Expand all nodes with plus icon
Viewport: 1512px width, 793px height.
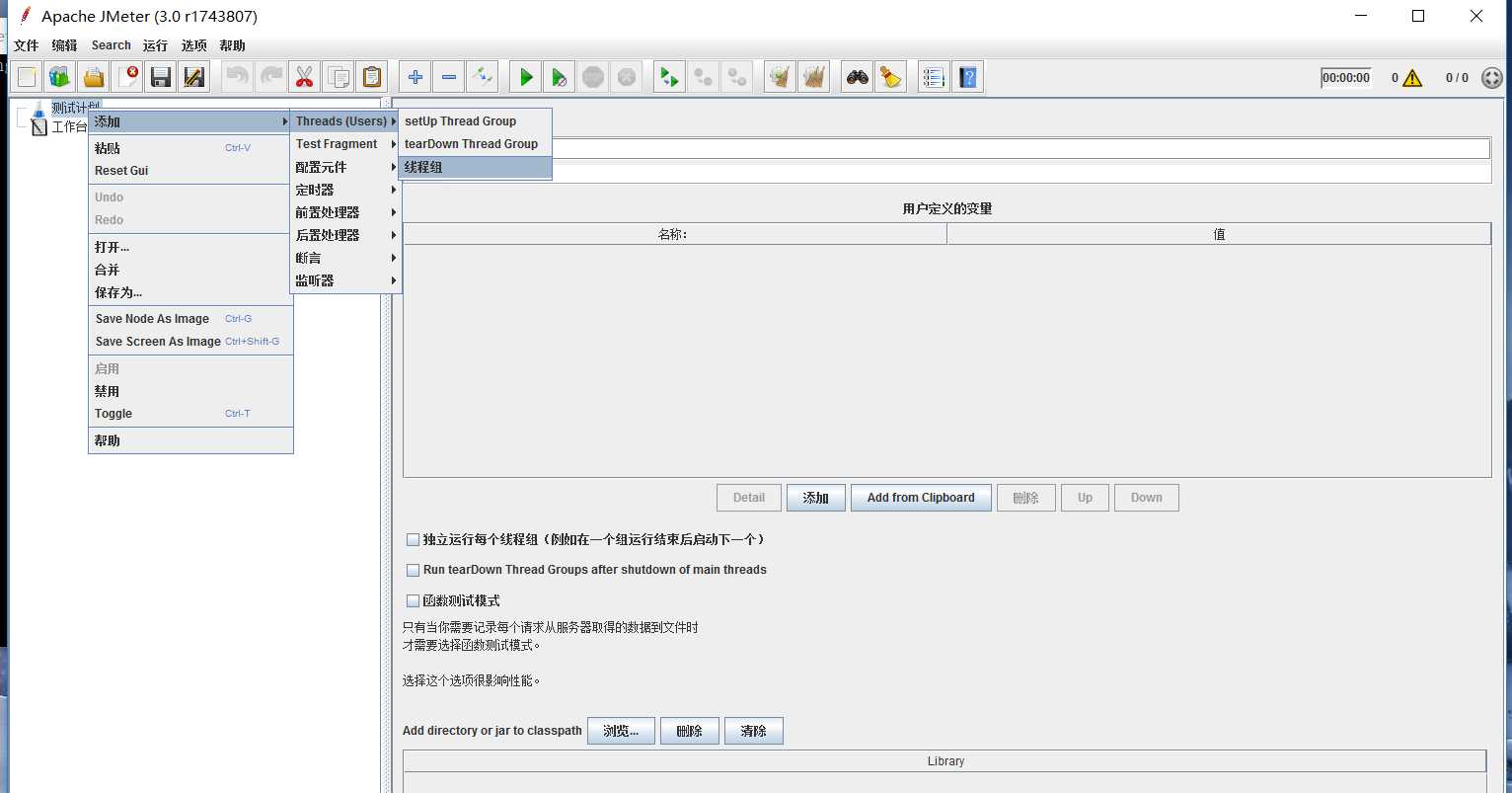[x=416, y=77]
